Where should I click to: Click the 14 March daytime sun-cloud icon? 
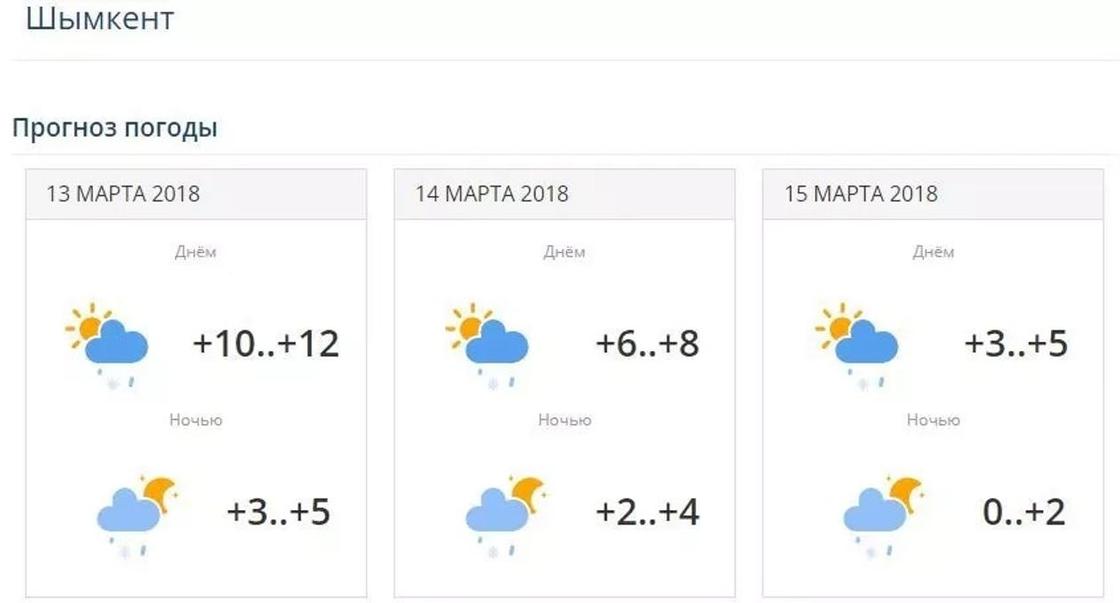tap(487, 344)
